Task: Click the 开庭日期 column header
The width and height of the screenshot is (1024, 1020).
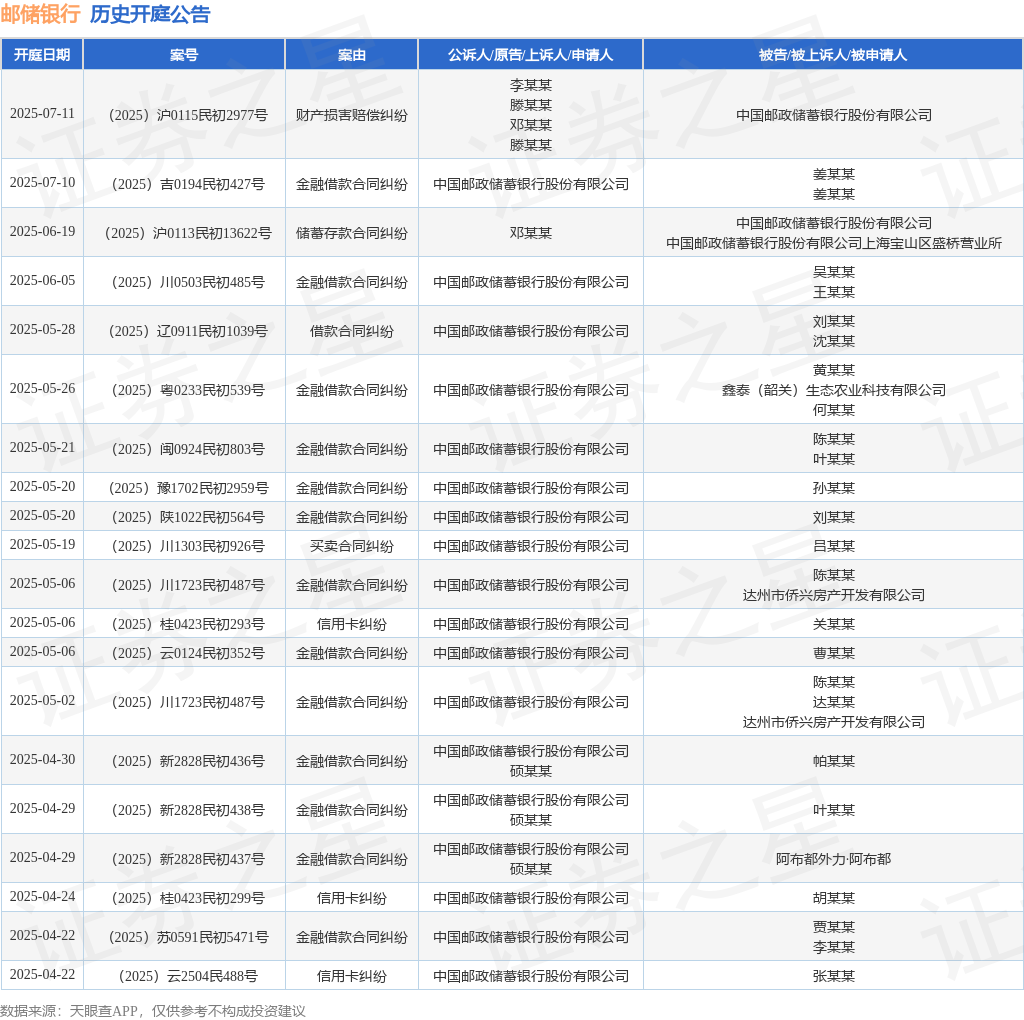Action: [42, 55]
